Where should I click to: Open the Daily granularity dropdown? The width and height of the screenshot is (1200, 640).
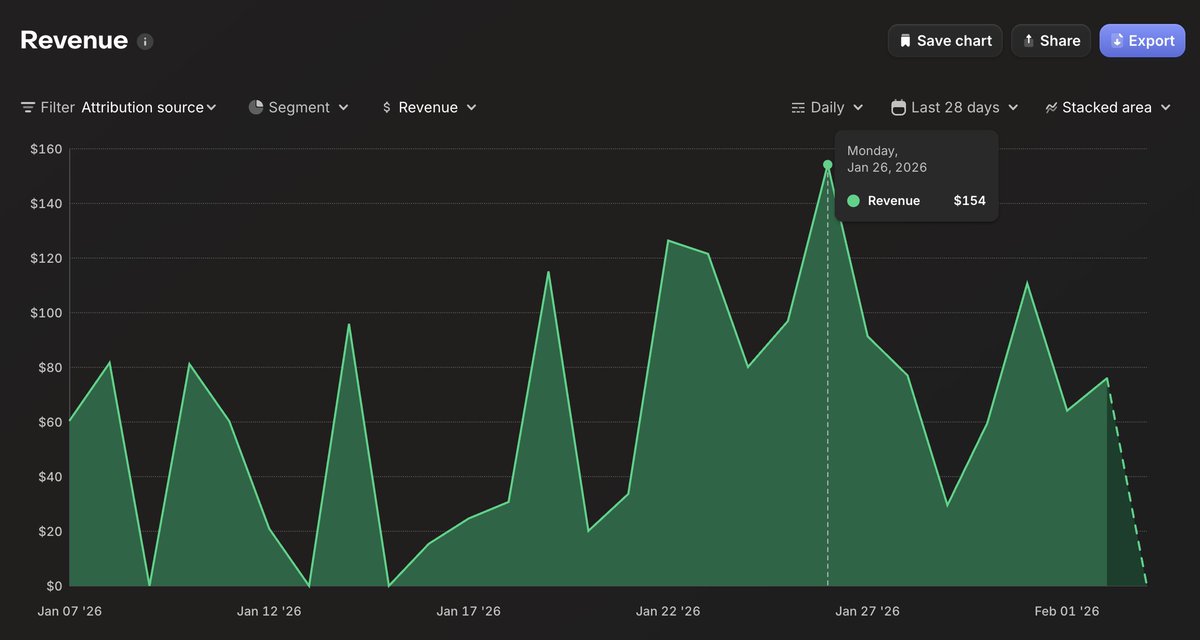click(828, 107)
